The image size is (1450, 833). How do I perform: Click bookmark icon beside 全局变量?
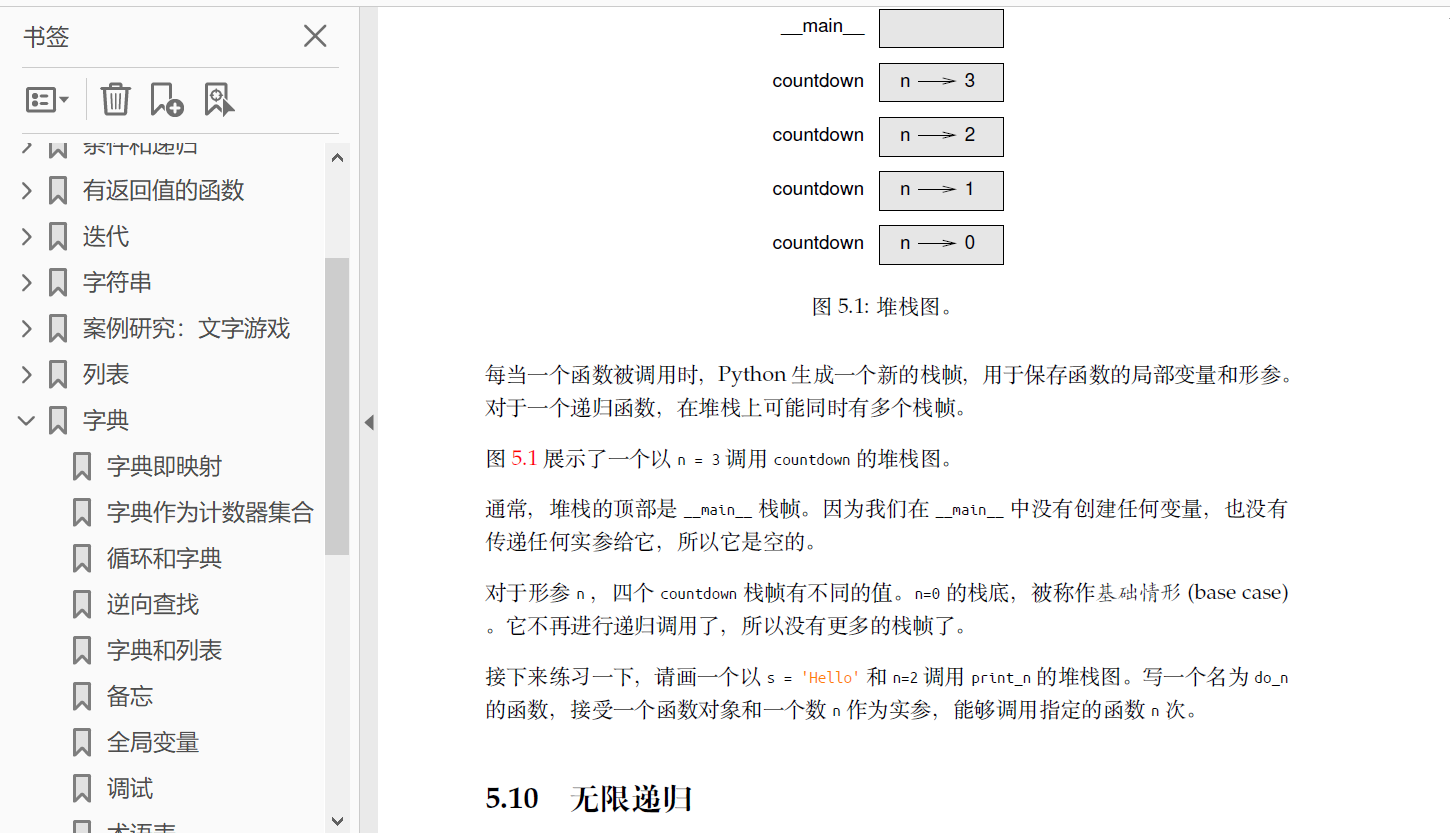tap(82, 742)
